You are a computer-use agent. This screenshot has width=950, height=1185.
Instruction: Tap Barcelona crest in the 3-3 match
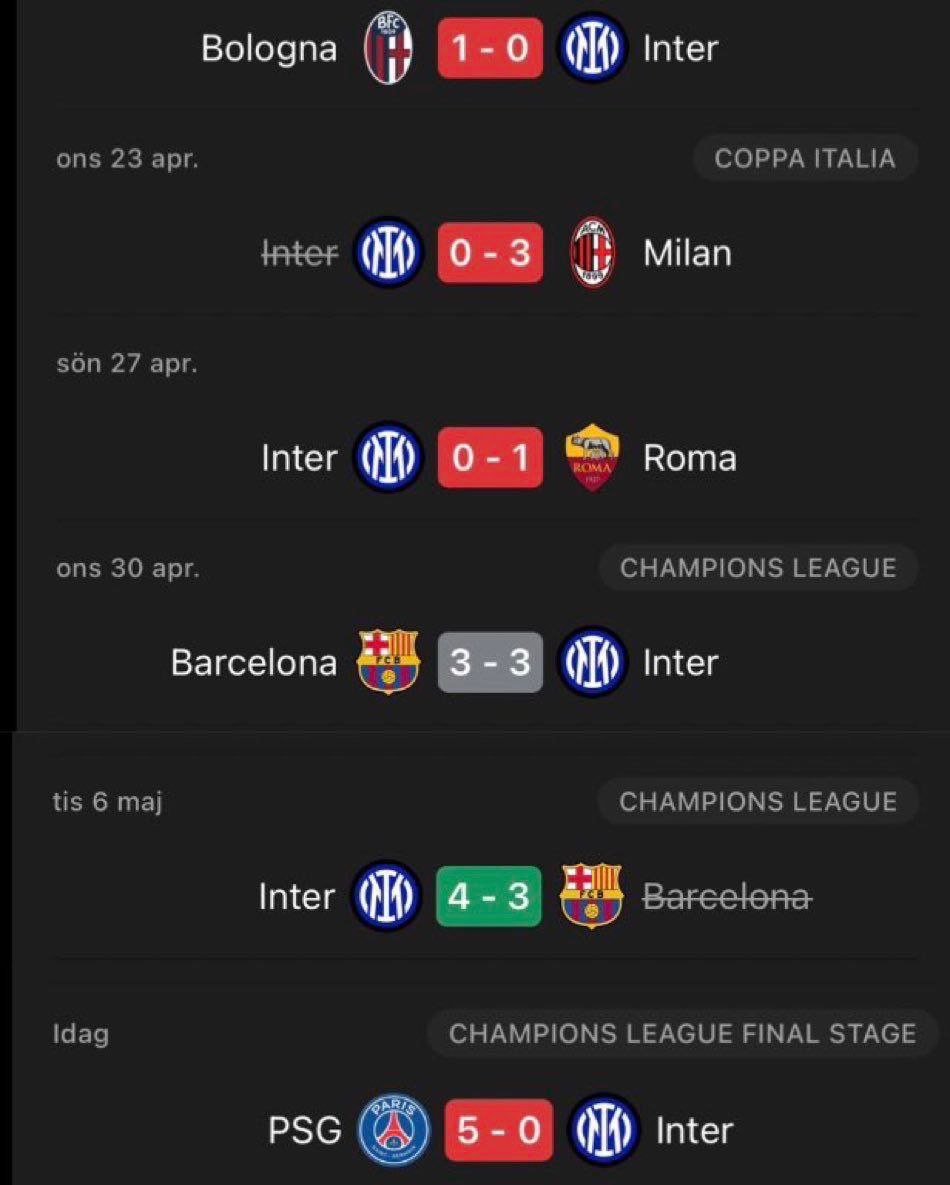click(388, 662)
